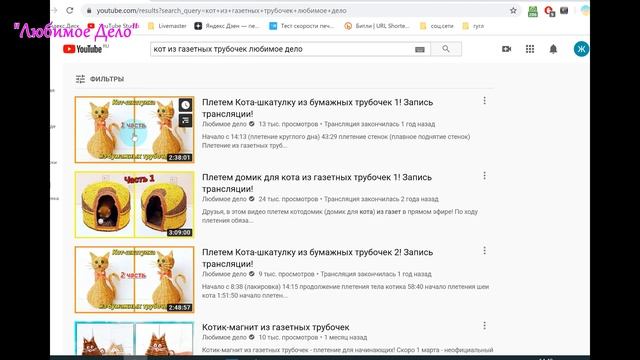The image size is (640, 360).
Task: Open the Тест скорости печати bookmark
Action: [302, 26]
